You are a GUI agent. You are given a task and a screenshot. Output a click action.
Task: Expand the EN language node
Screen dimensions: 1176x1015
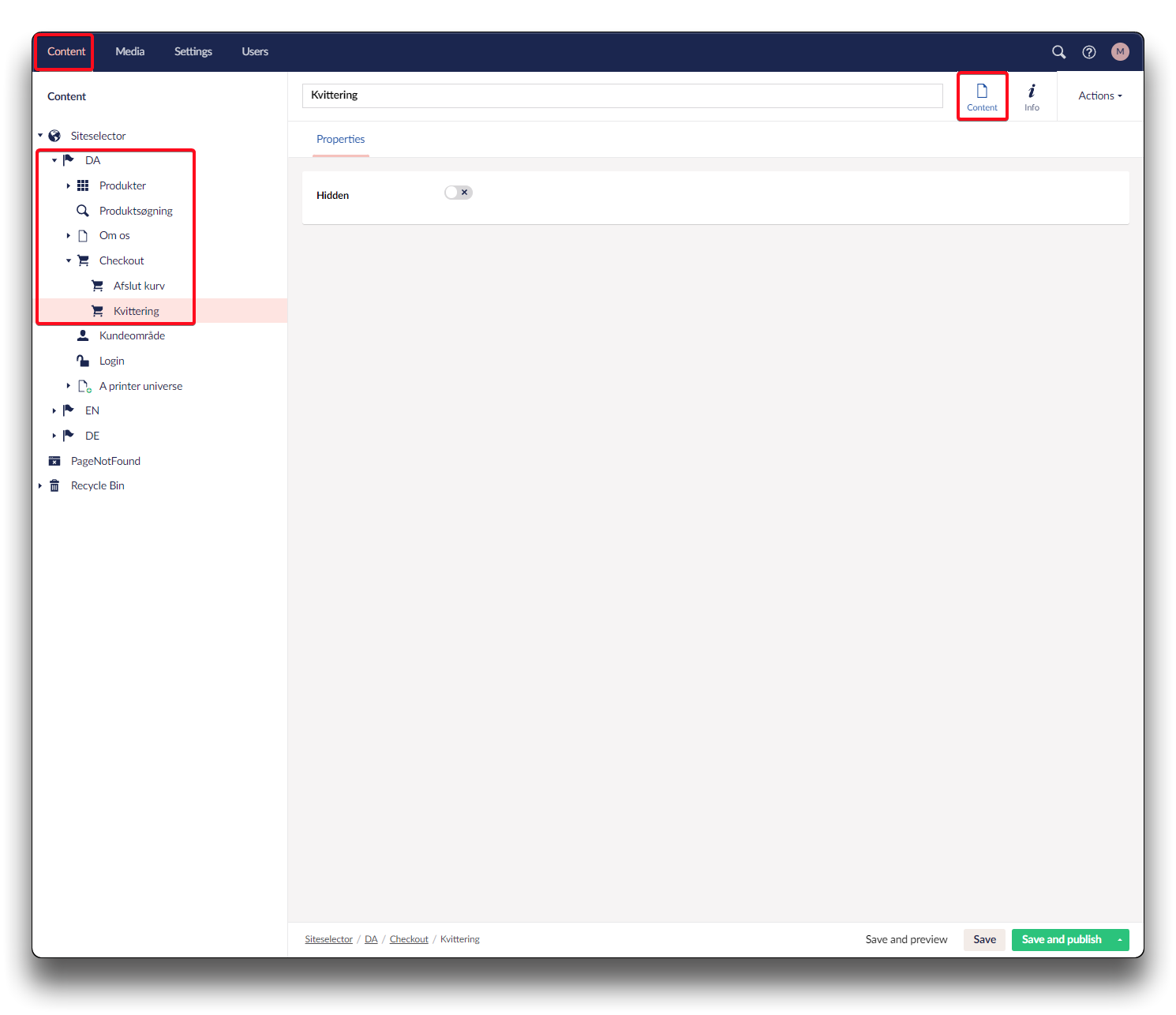(54, 411)
